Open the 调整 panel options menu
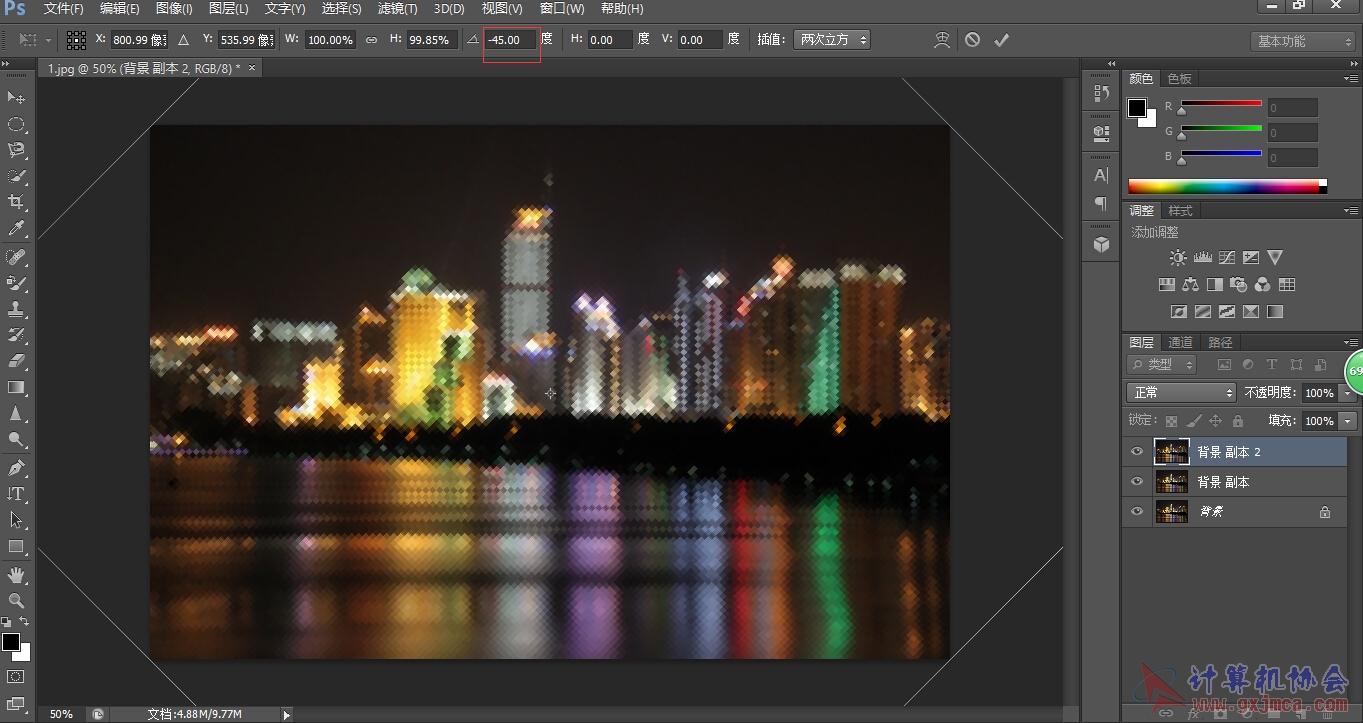 1351,211
